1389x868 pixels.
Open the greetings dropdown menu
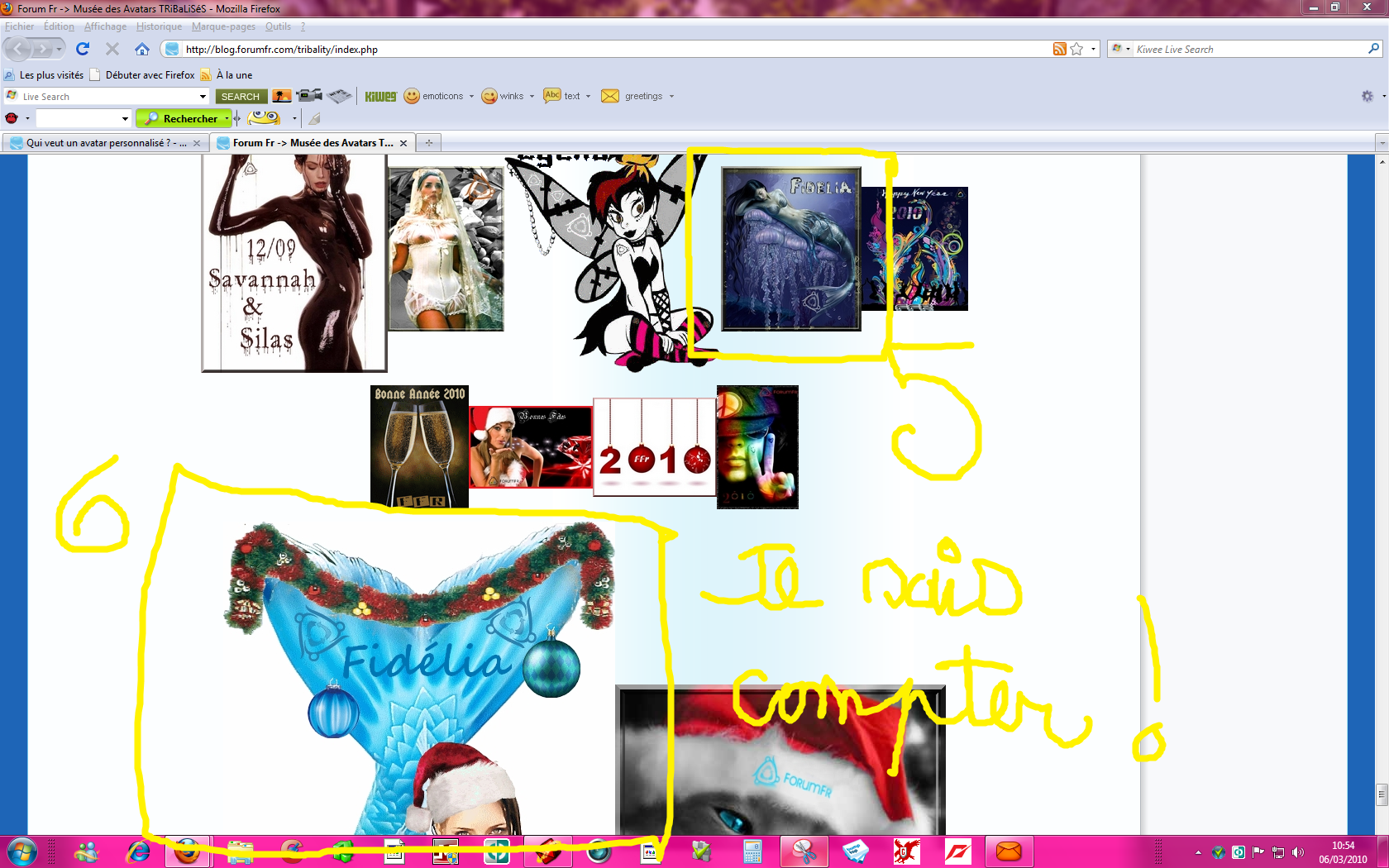671,97
